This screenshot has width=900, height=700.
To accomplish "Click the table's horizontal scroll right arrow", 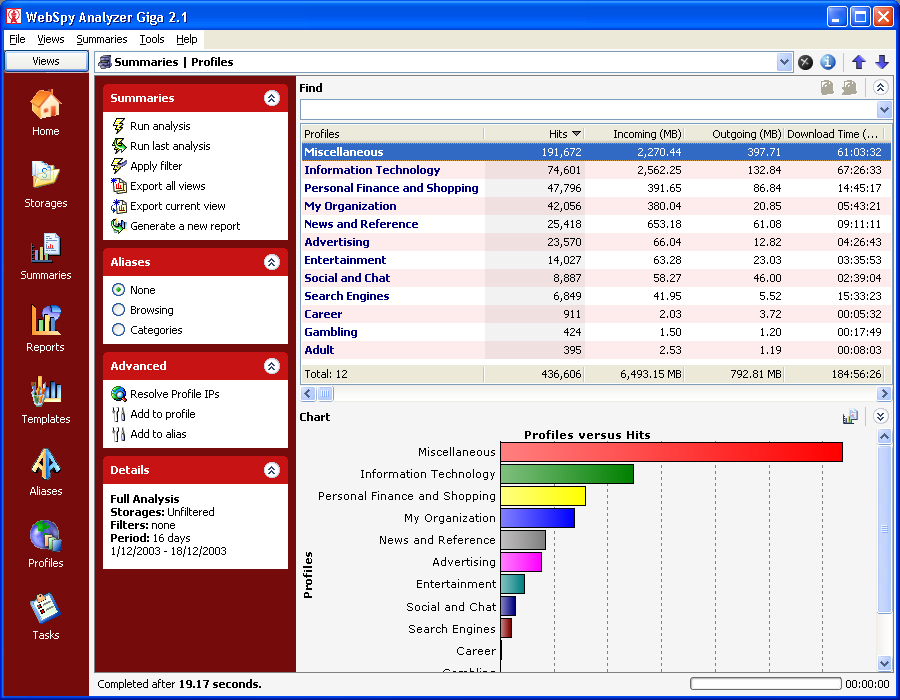I will point(884,393).
